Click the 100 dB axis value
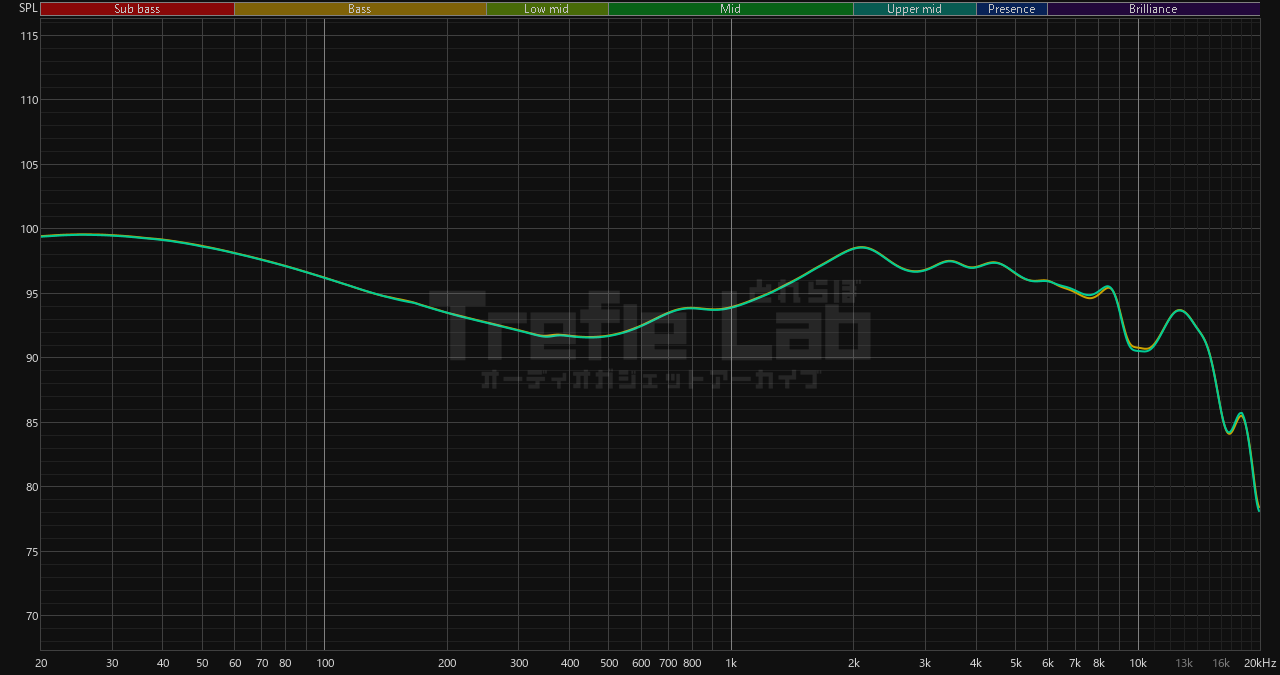The image size is (1280, 675). [x=29, y=229]
